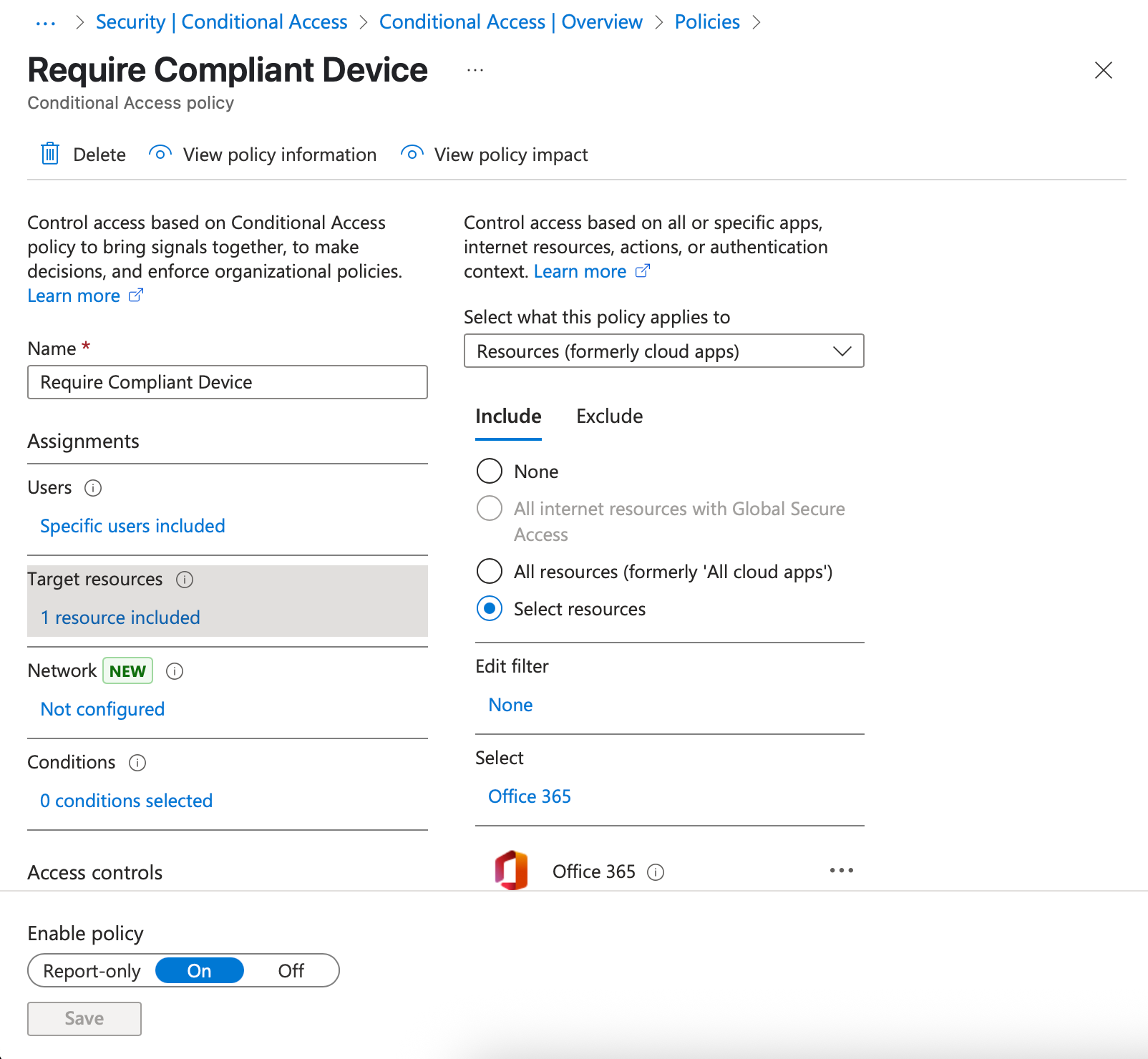
Task: Select the None radio button
Action: click(x=490, y=472)
